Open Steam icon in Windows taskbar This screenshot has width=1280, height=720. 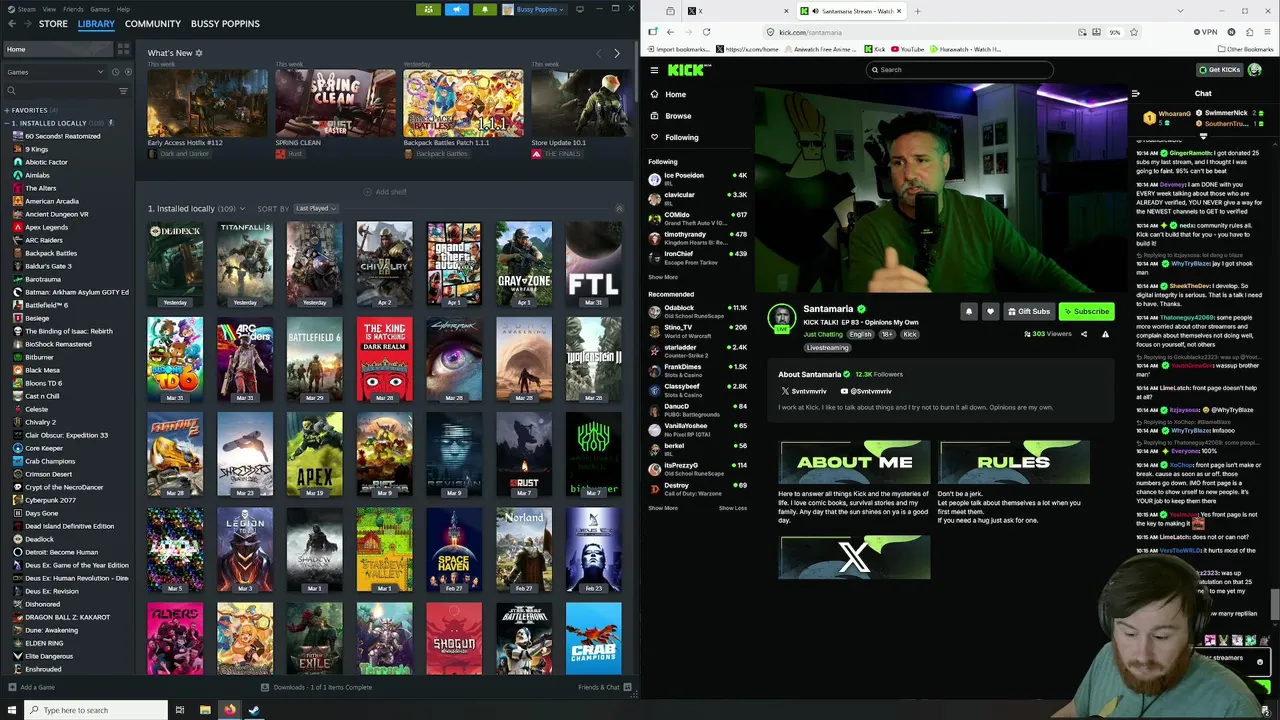(x=253, y=710)
